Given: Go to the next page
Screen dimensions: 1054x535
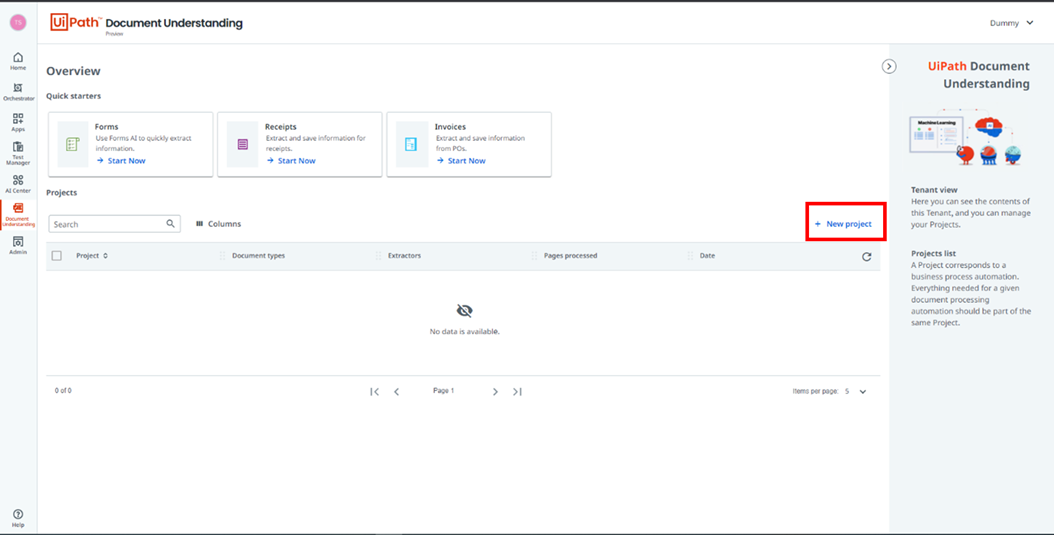Looking at the screenshot, I should click(495, 391).
